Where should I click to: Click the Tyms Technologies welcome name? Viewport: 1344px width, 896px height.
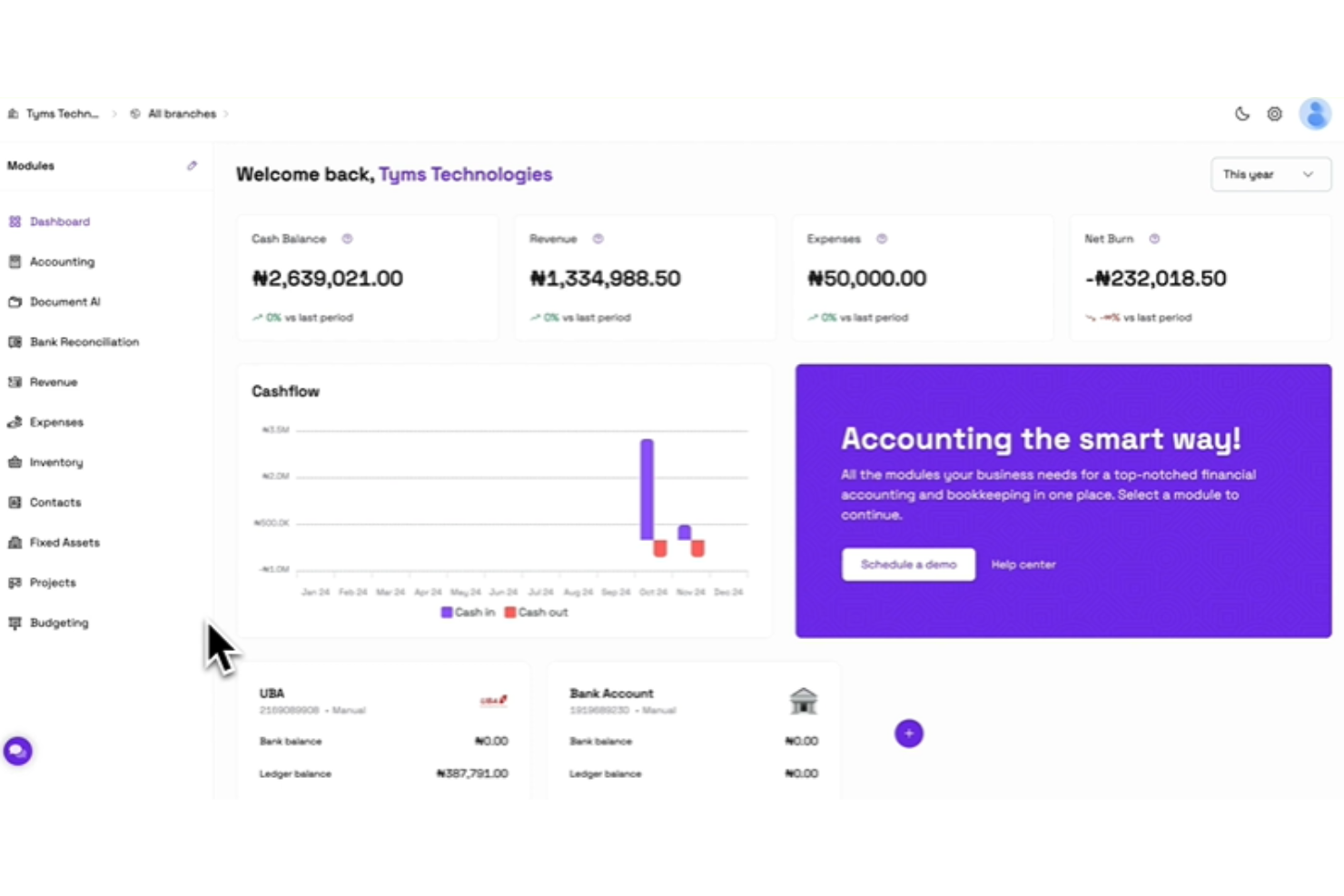point(465,174)
